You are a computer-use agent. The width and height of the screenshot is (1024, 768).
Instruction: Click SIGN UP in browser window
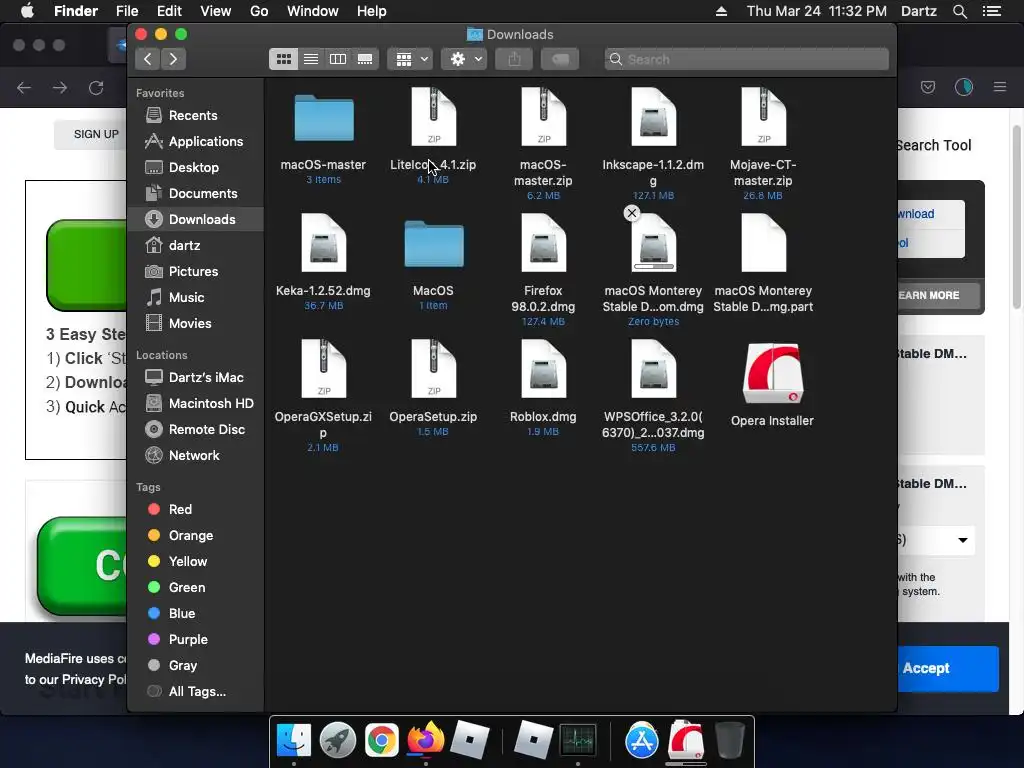(96, 135)
